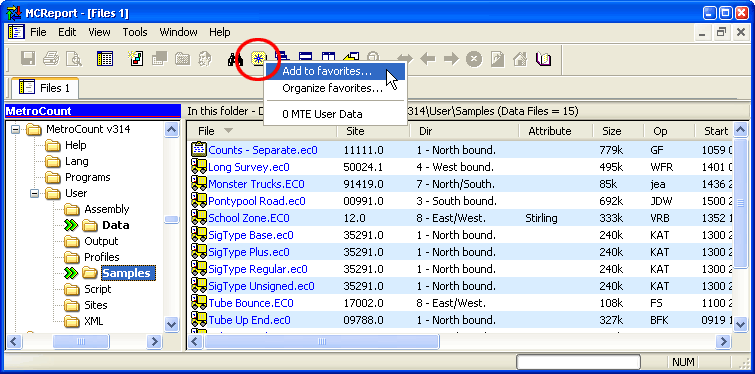The height and width of the screenshot is (374, 755).
Task: Select the Programs folder in the tree
Action: point(88,177)
